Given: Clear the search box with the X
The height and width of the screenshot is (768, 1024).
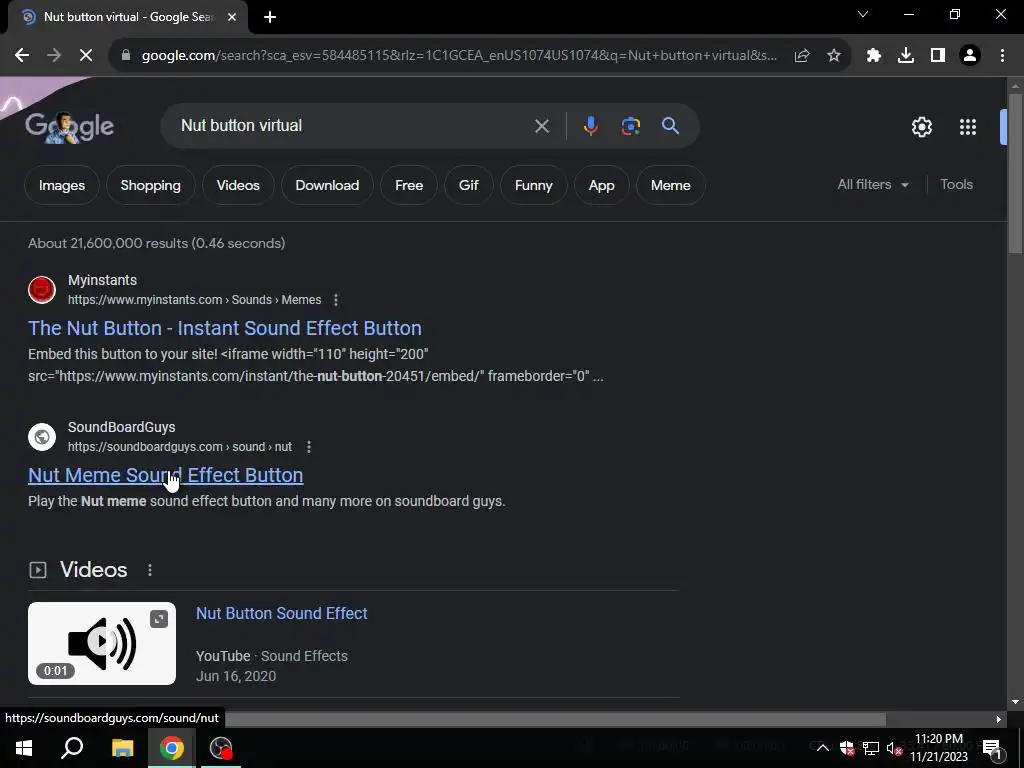Looking at the screenshot, I should [542, 126].
